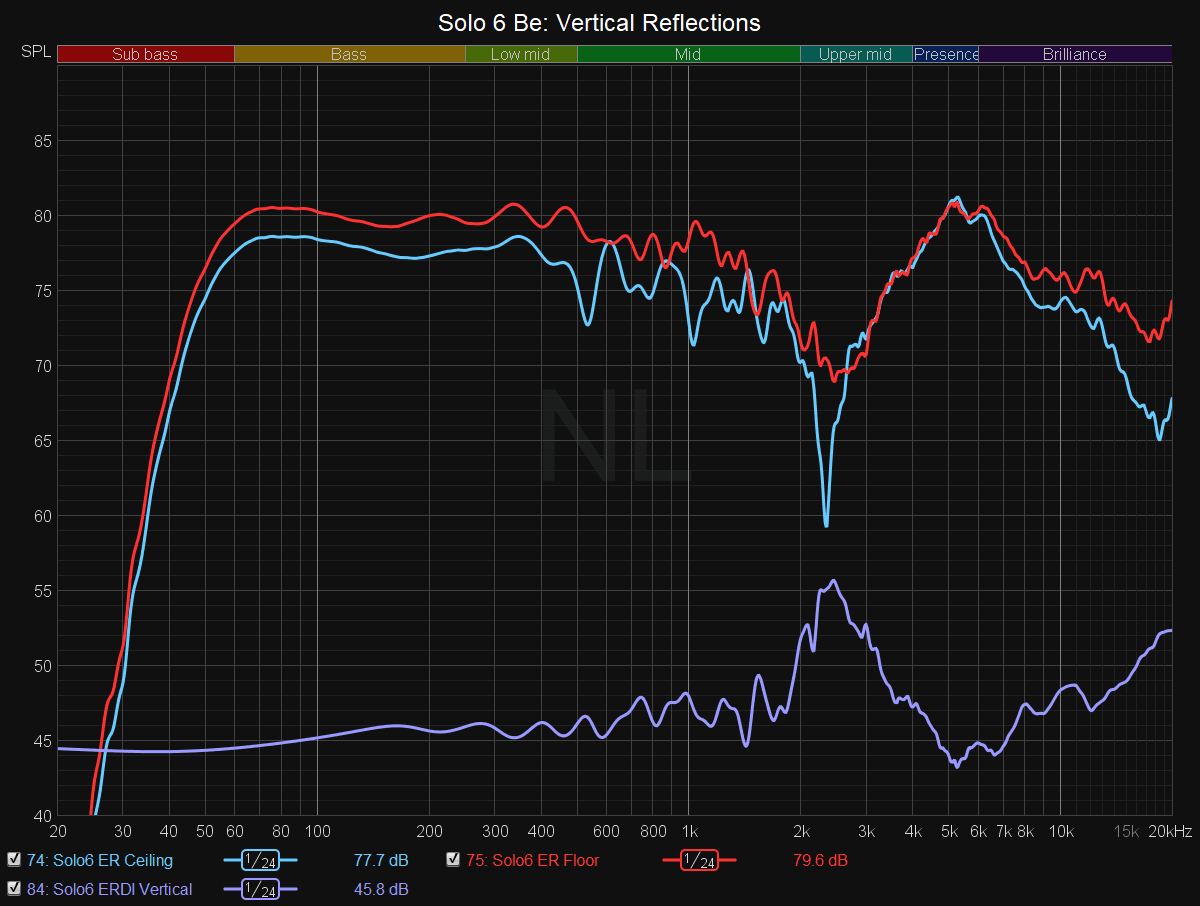Select the '84: Solo6 ERDI Vertical' legend label
The height and width of the screenshot is (906, 1200).
(110, 889)
